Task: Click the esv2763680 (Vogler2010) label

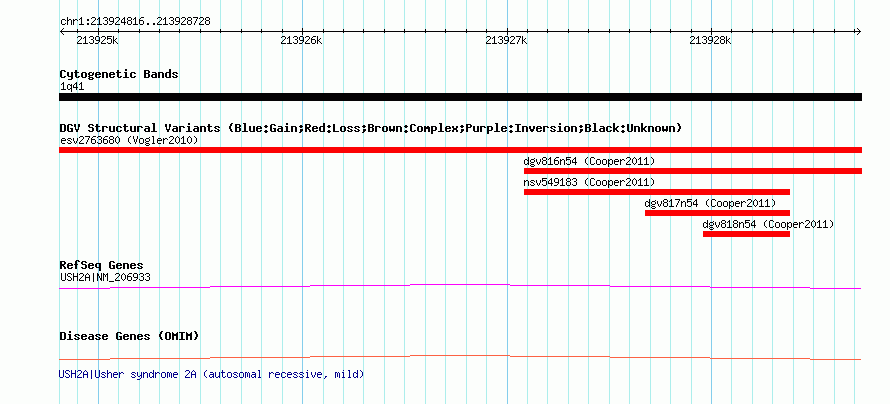Action: pyautogui.click(x=129, y=140)
